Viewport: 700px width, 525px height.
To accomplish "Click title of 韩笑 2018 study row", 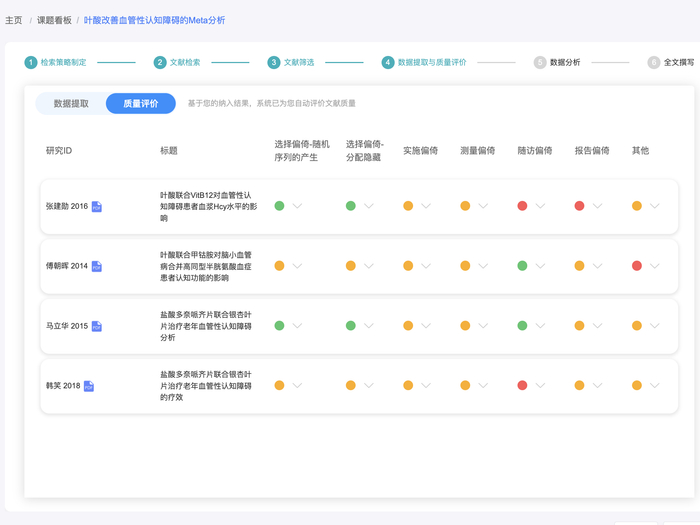I will [x=207, y=385].
